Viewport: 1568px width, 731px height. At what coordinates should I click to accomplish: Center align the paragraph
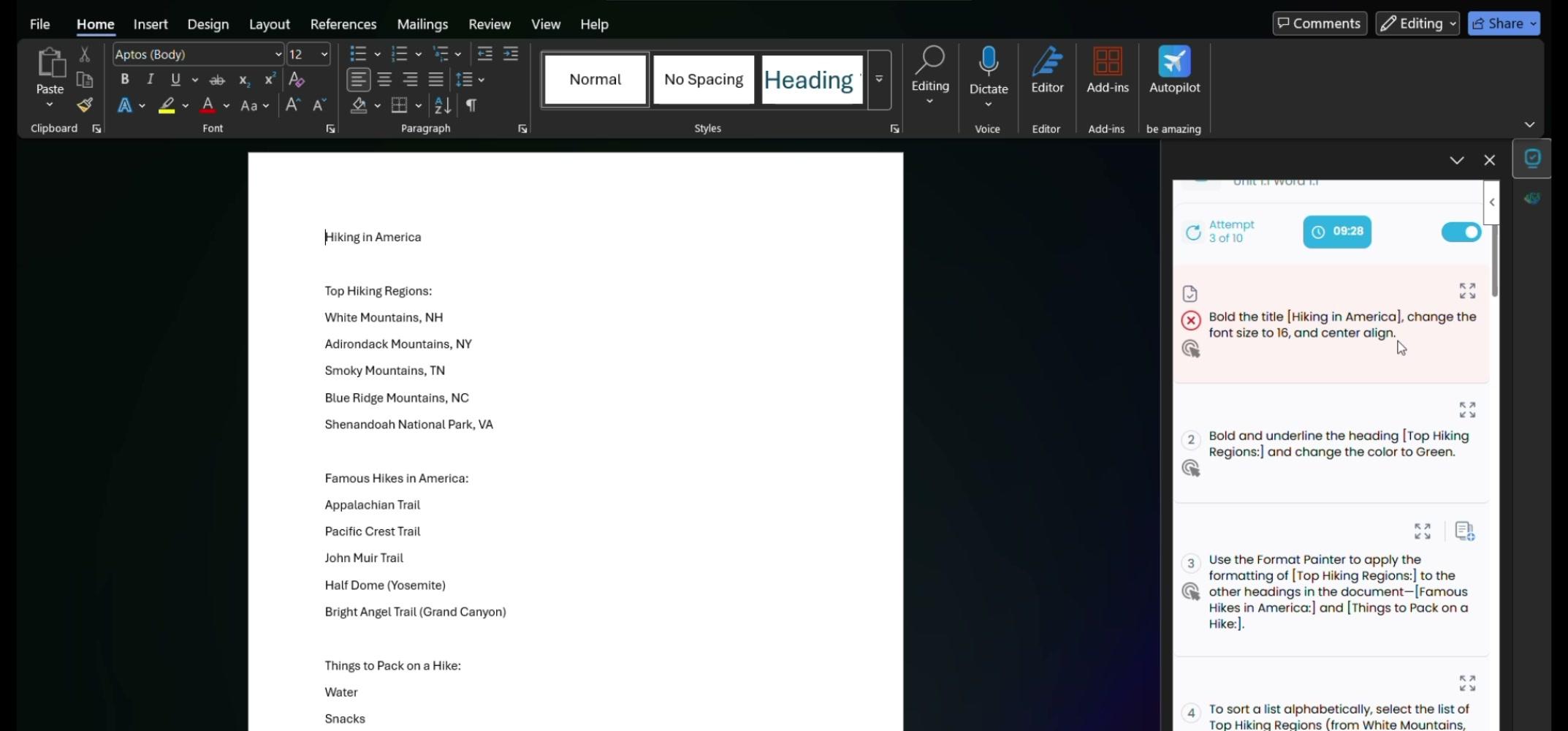click(384, 79)
